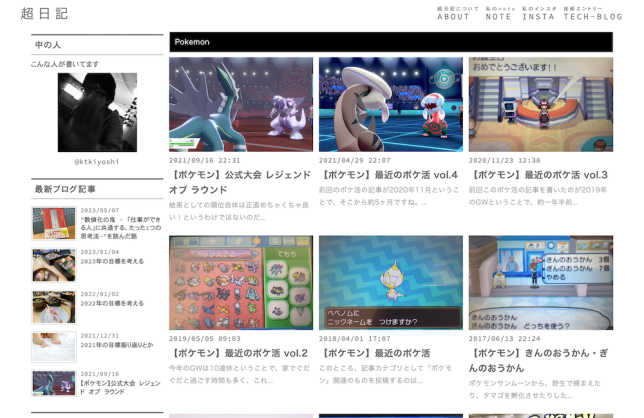644x418 pixels.
Task: Open sidebar post about 数値化の鬼 book
Action: click(x=121, y=228)
